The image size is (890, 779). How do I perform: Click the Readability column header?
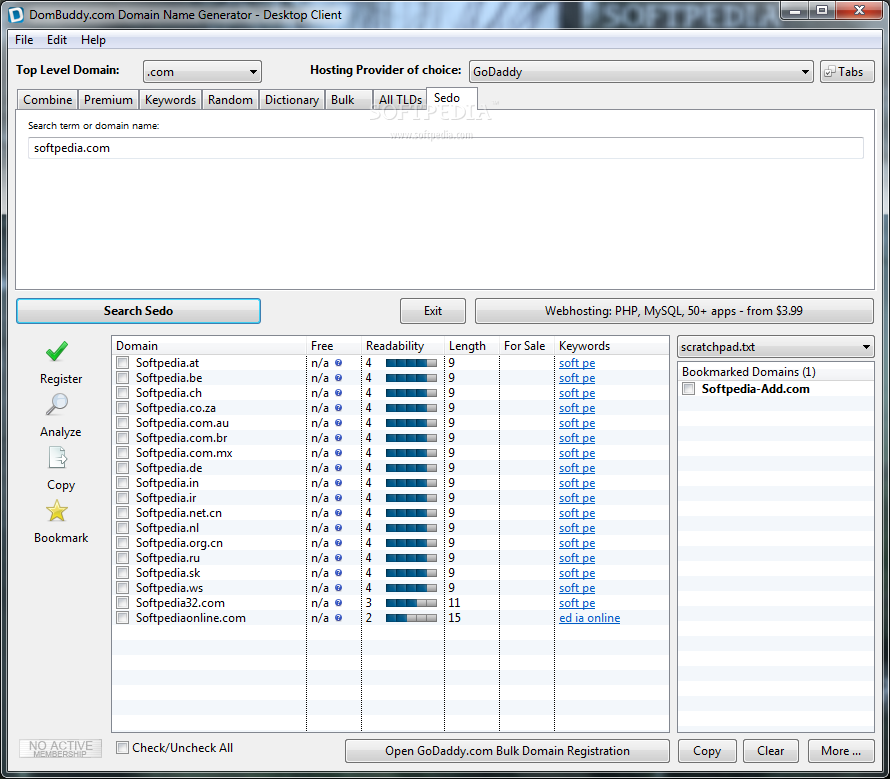[402, 346]
